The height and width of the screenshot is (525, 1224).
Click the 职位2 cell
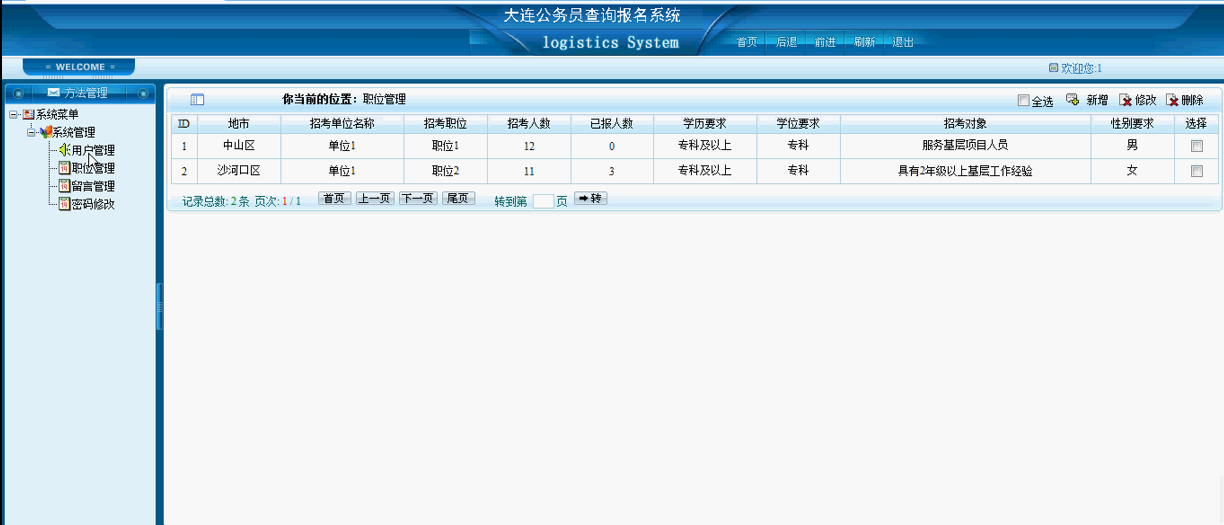(x=445, y=171)
